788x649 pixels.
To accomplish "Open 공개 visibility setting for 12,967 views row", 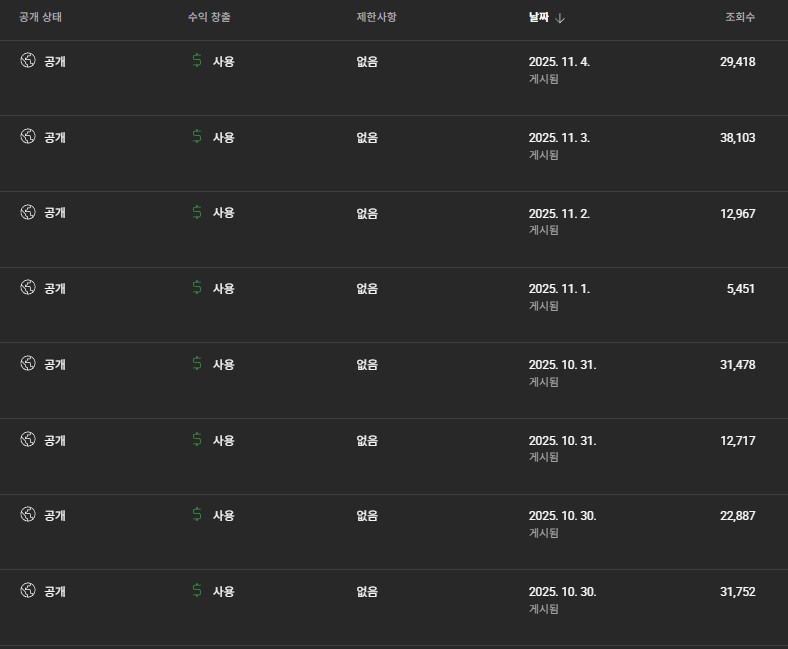I will pyautogui.click(x=55, y=213).
